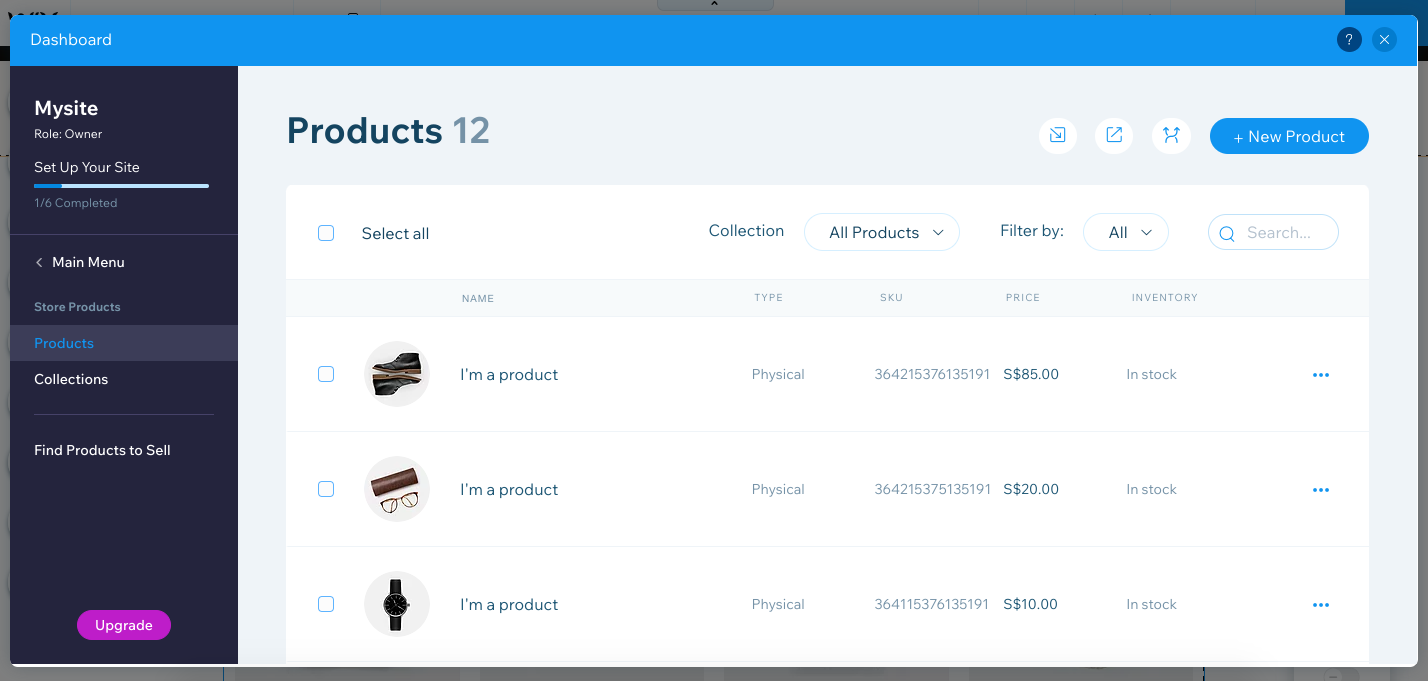This screenshot has width=1428, height=681.
Task: Check the Select all checkbox
Action: [326, 232]
